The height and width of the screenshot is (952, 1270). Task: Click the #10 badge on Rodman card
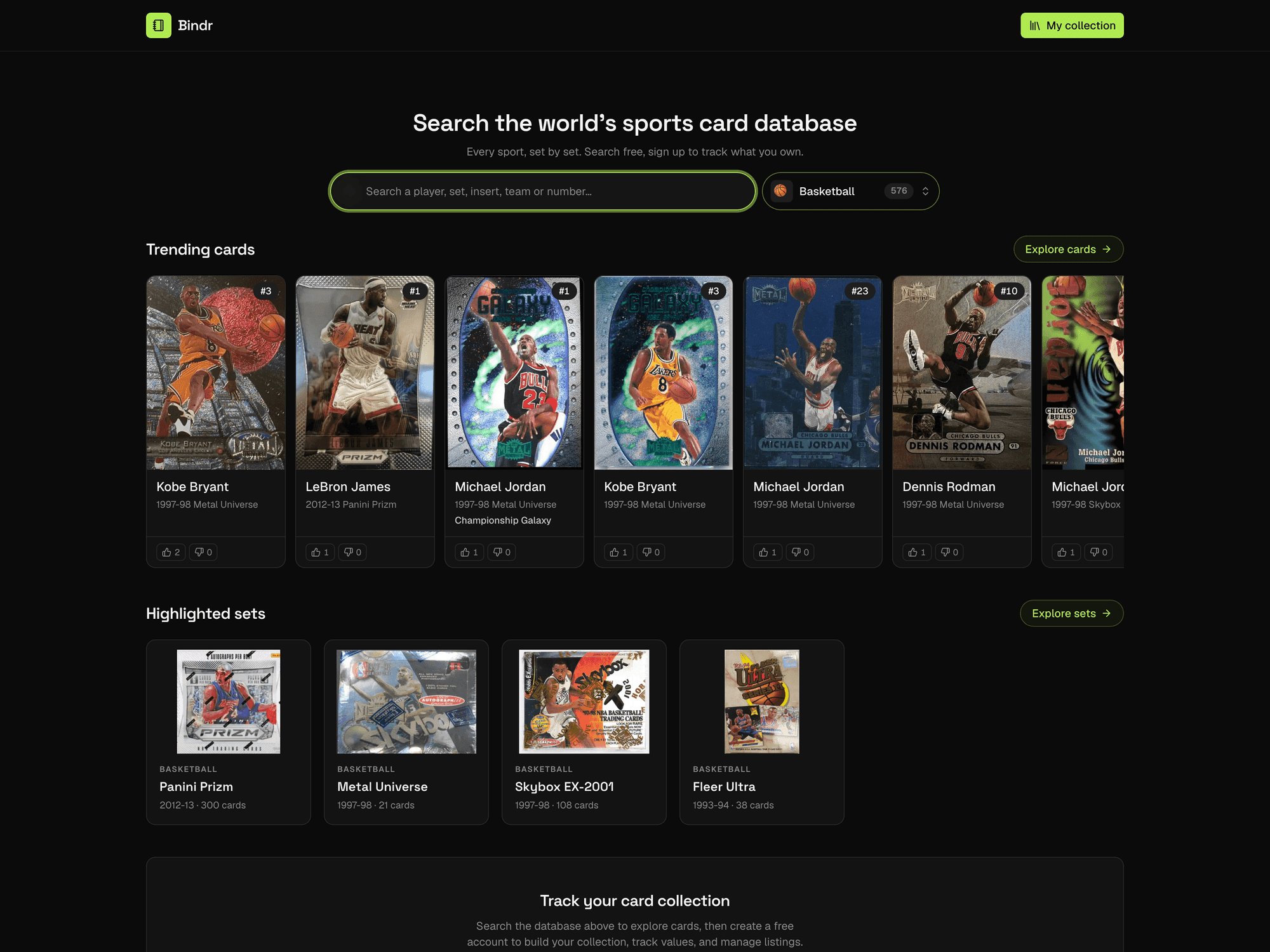pyautogui.click(x=1009, y=291)
